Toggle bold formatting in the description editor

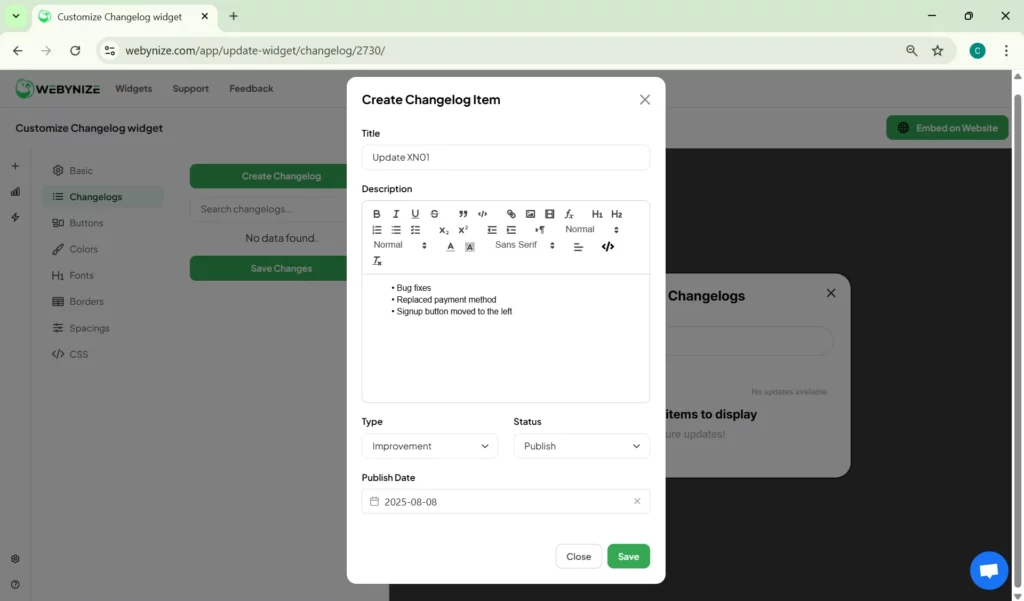tap(377, 214)
